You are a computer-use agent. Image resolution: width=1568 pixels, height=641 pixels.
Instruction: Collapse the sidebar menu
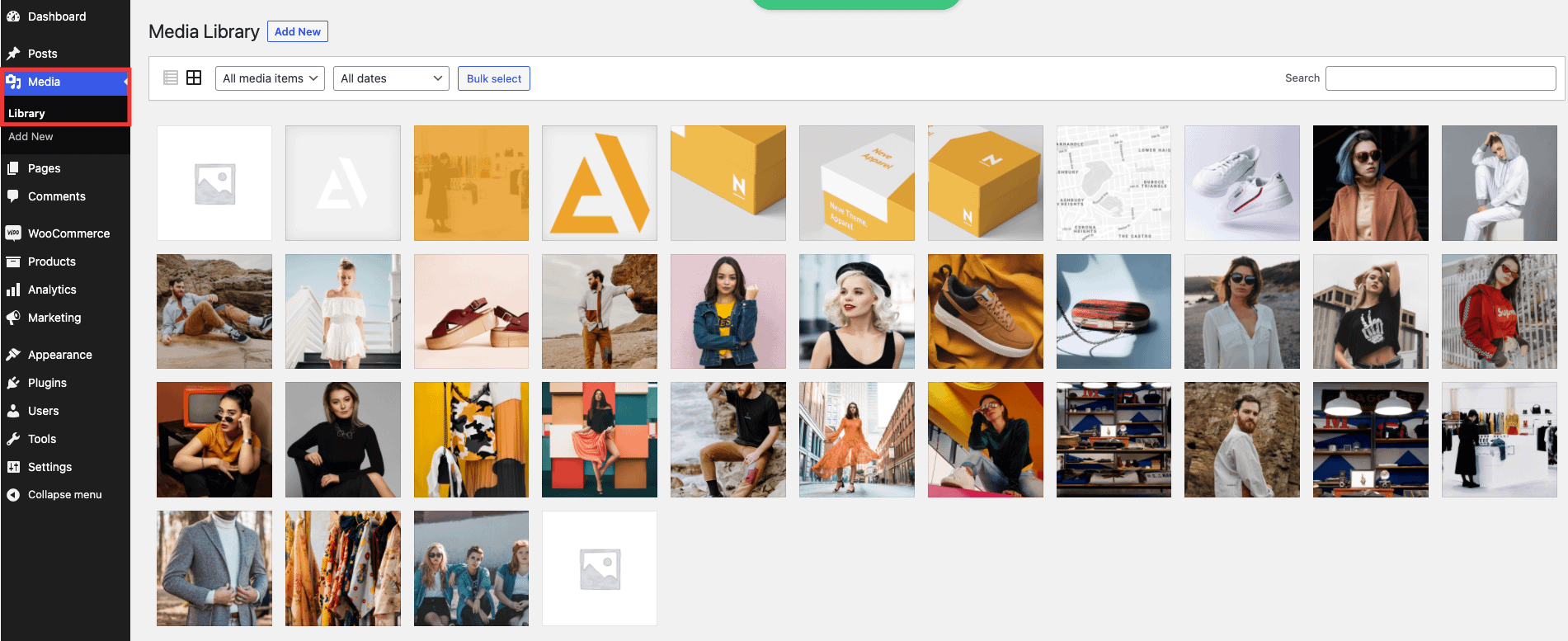click(54, 495)
